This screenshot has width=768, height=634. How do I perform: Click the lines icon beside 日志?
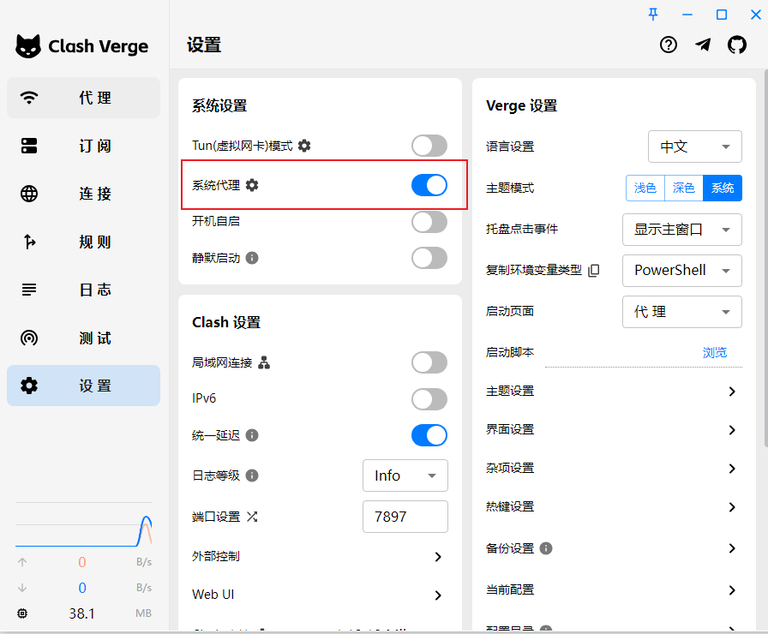click(29, 290)
